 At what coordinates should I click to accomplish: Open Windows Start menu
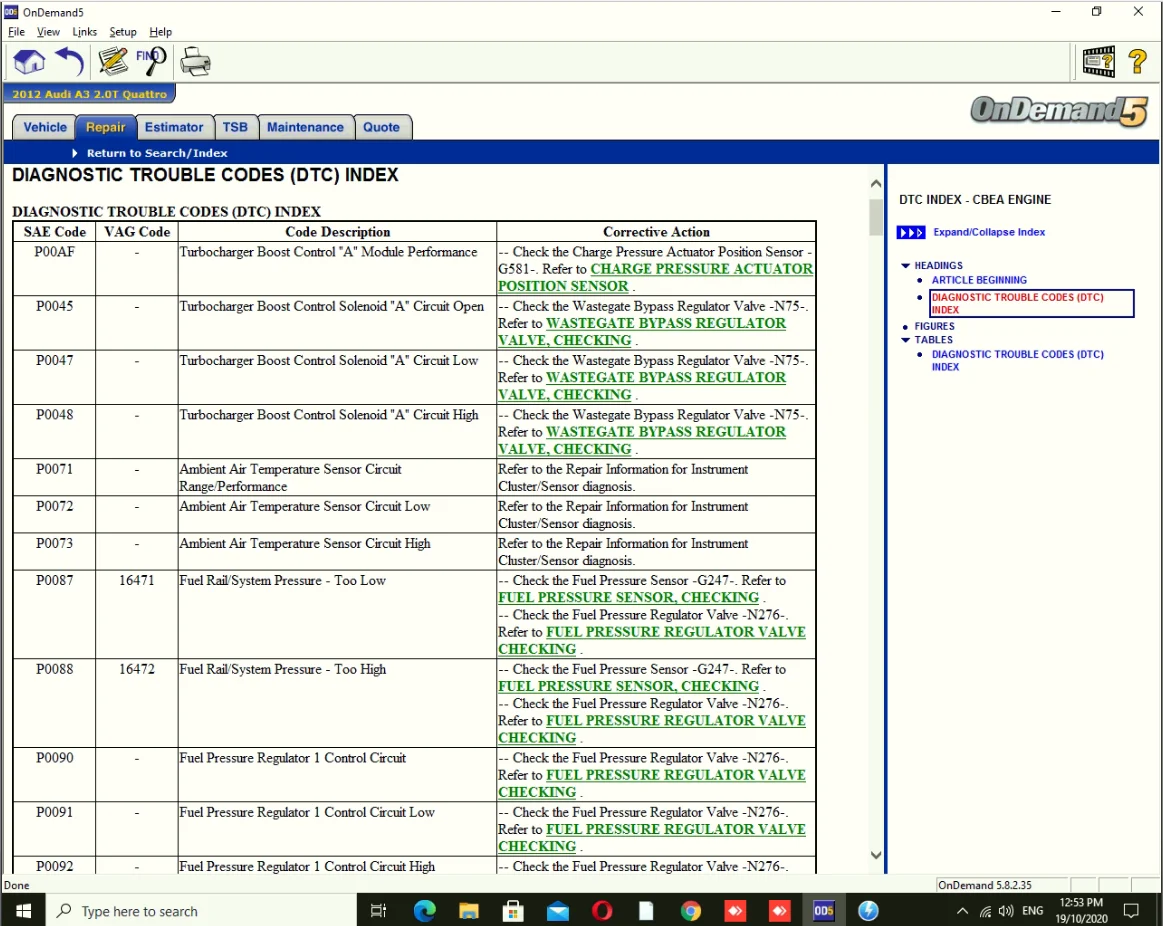(23, 910)
